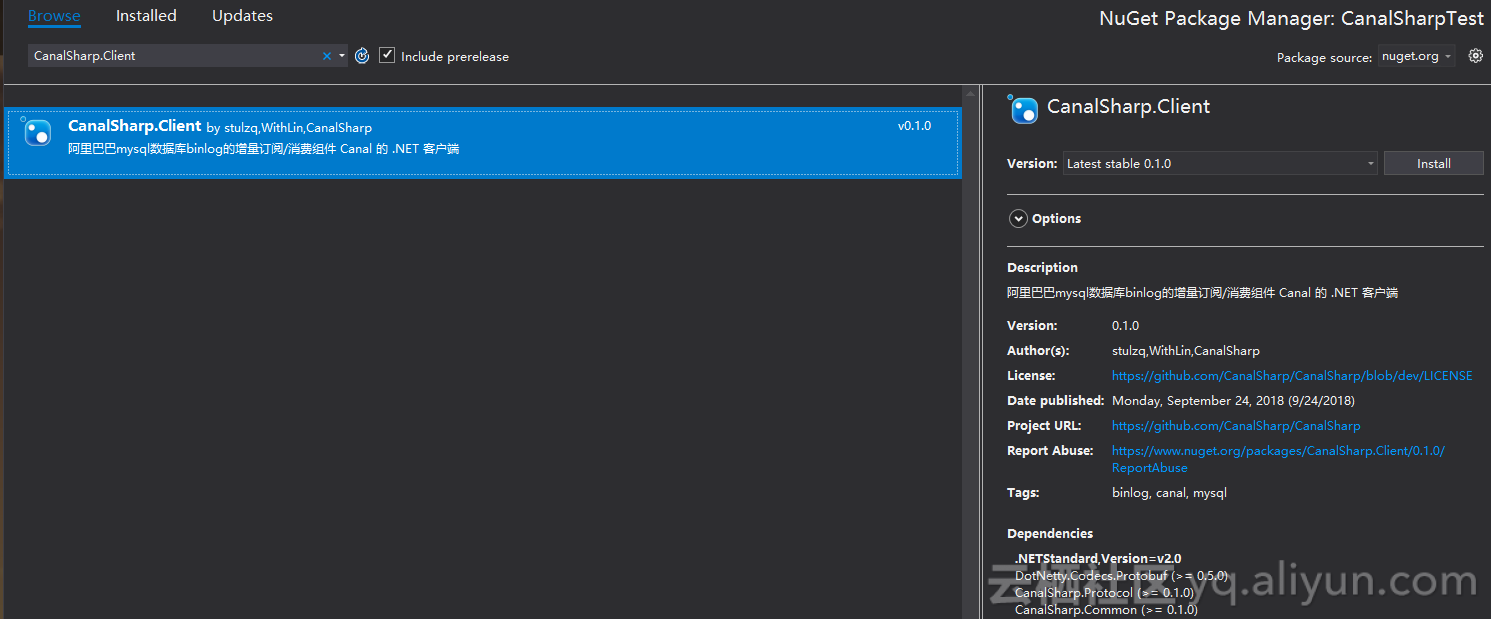Open the Package source dropdown nuget.org
This screenshot has width=1491, height=619.
click(1417, 57)
